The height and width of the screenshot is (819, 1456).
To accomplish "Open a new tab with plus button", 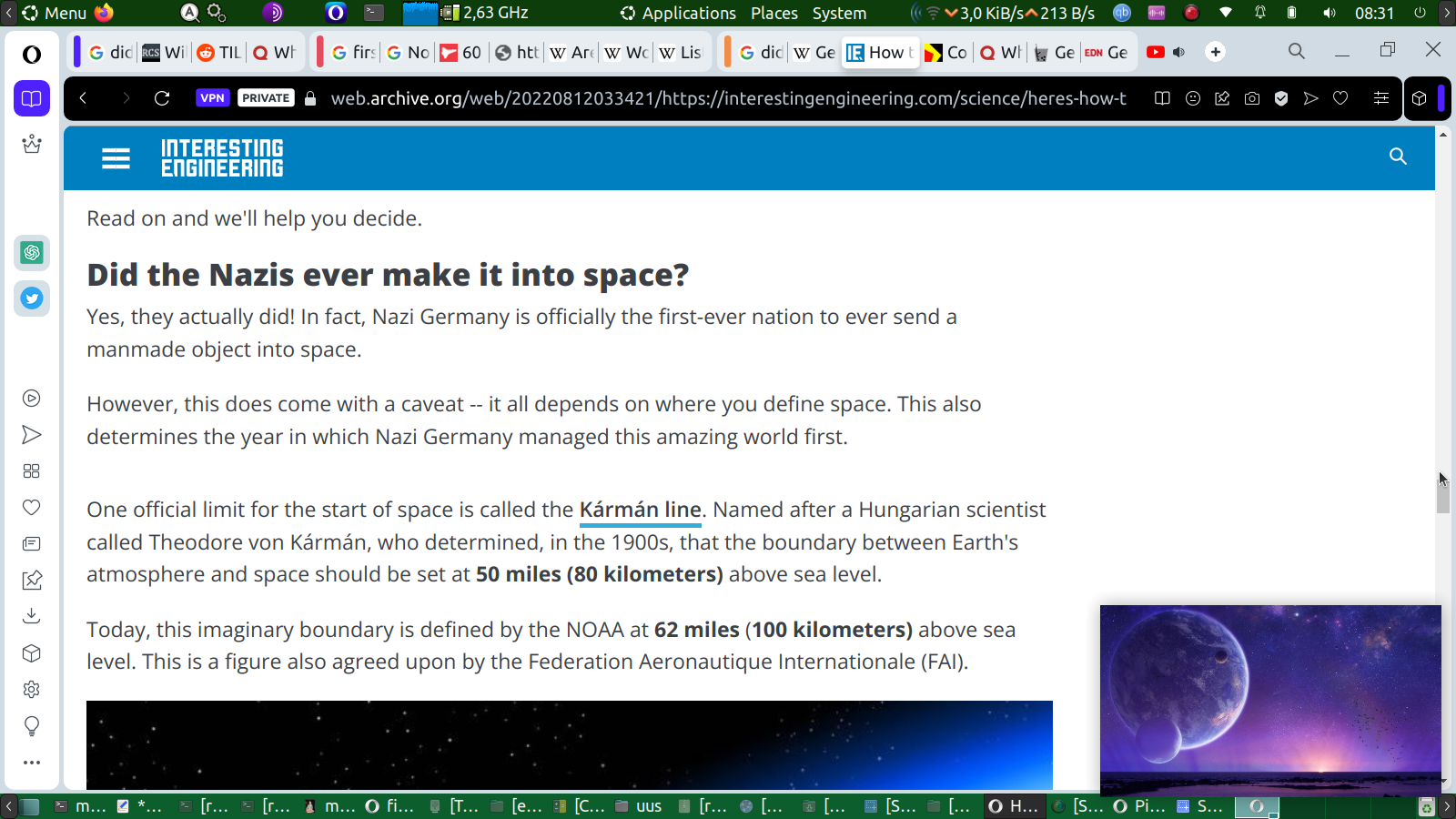I will click(1216, 52).
